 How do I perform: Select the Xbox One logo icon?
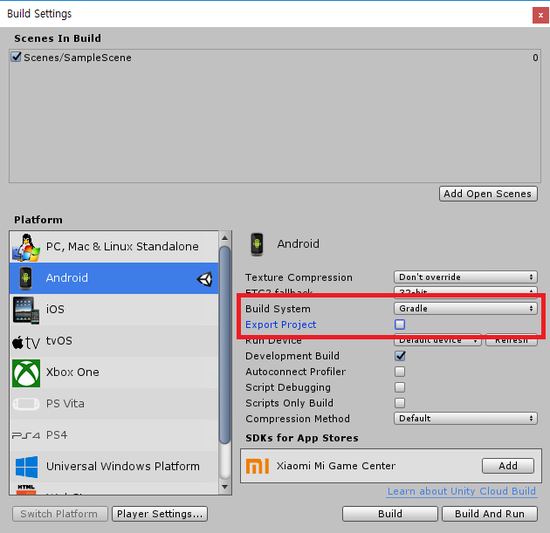pos(26,373)
